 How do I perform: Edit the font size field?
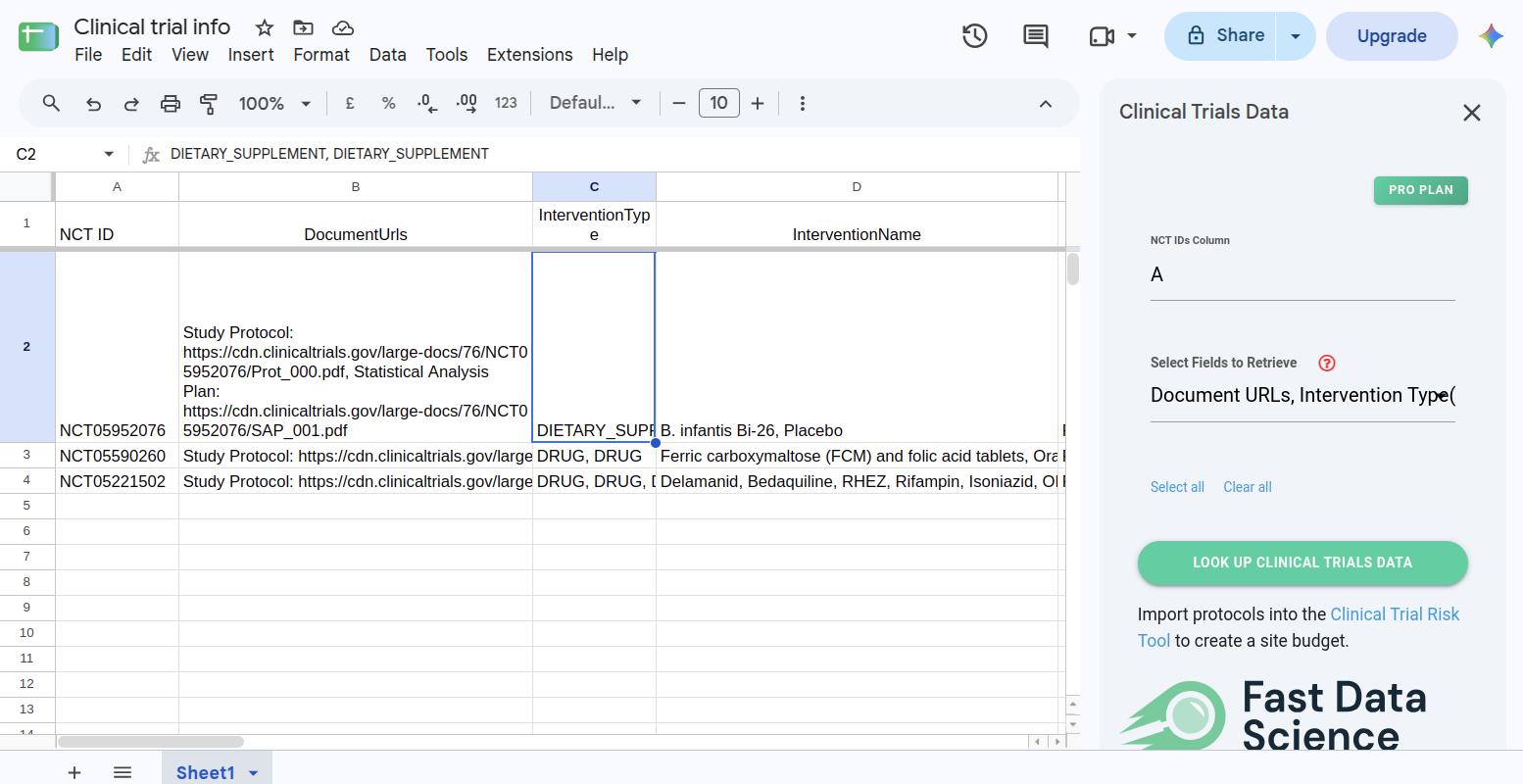(718, 103)
